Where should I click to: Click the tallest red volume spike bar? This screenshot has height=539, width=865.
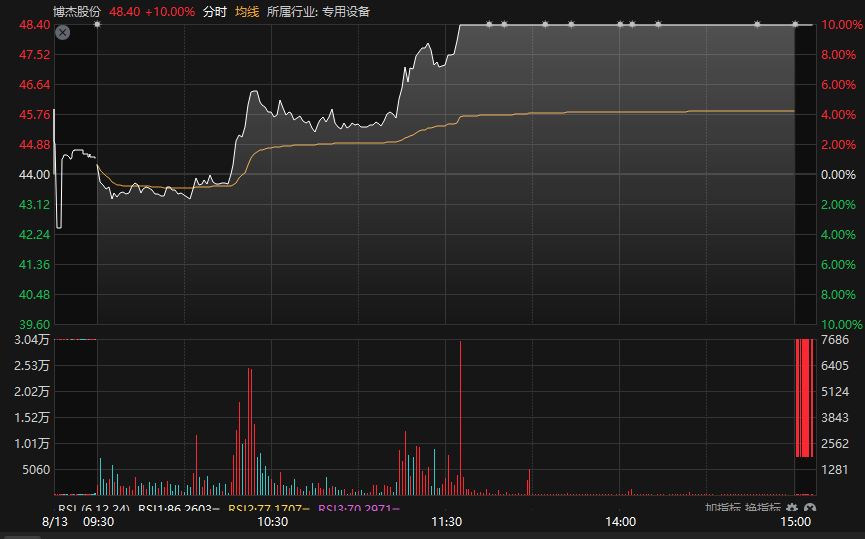[x=460, y=418]
